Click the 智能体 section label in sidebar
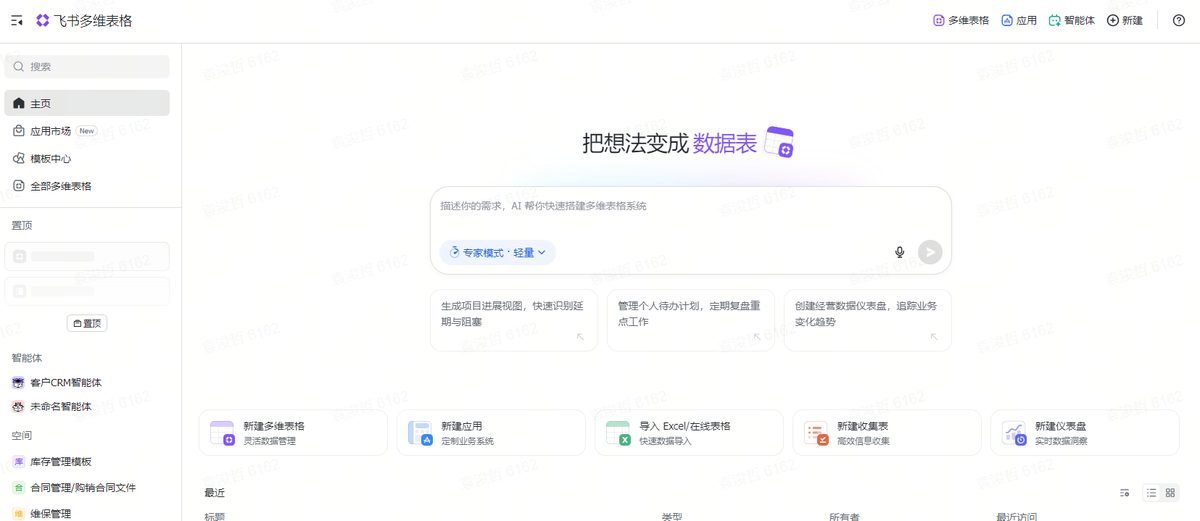Image resolution: width=1200 pixels, height=521 pixels. [x=26, y=357]
